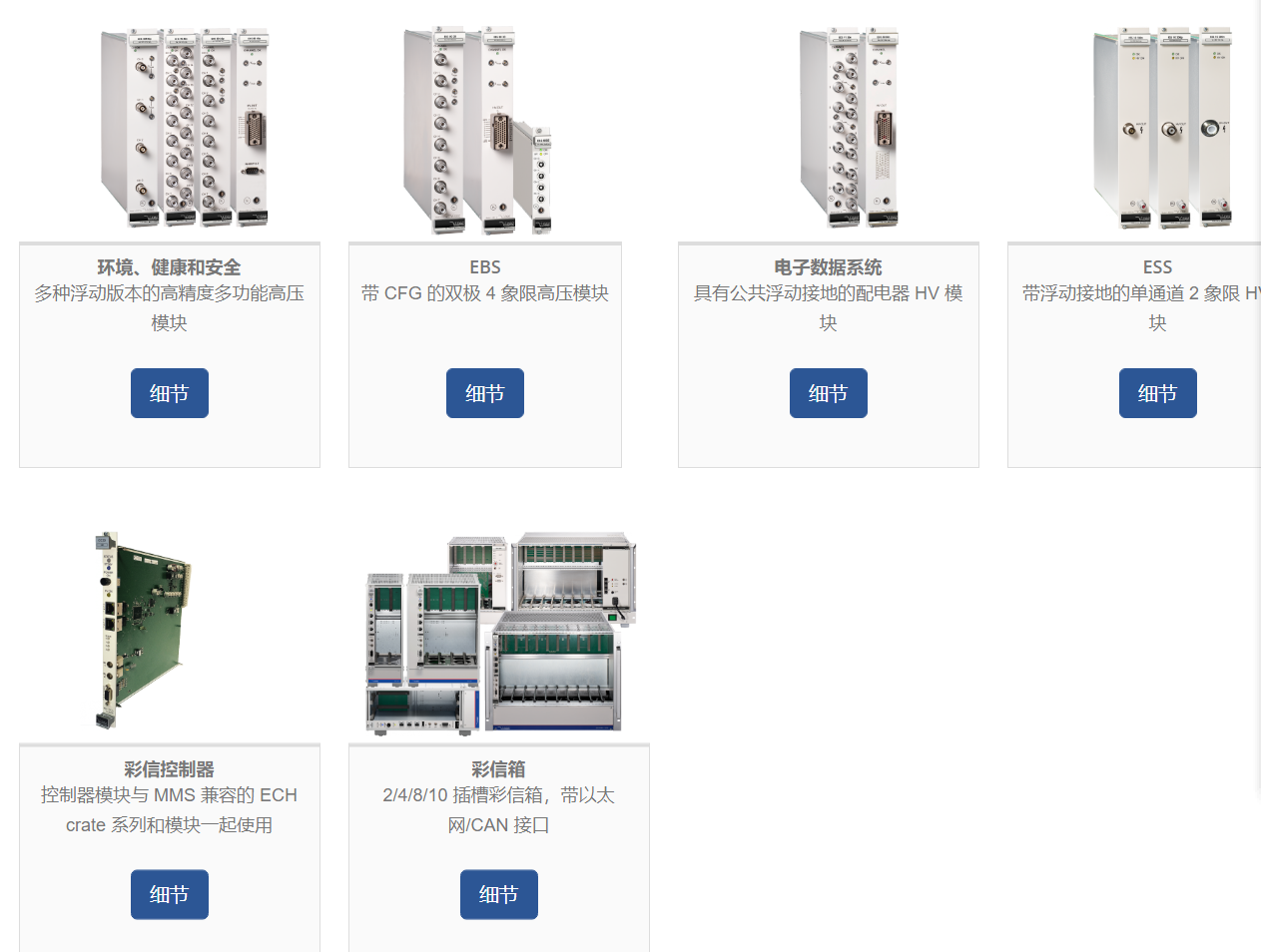The image size is (1261, 952).
Task: Select the 电子数据系统 title text
Action: click(829, 267)
